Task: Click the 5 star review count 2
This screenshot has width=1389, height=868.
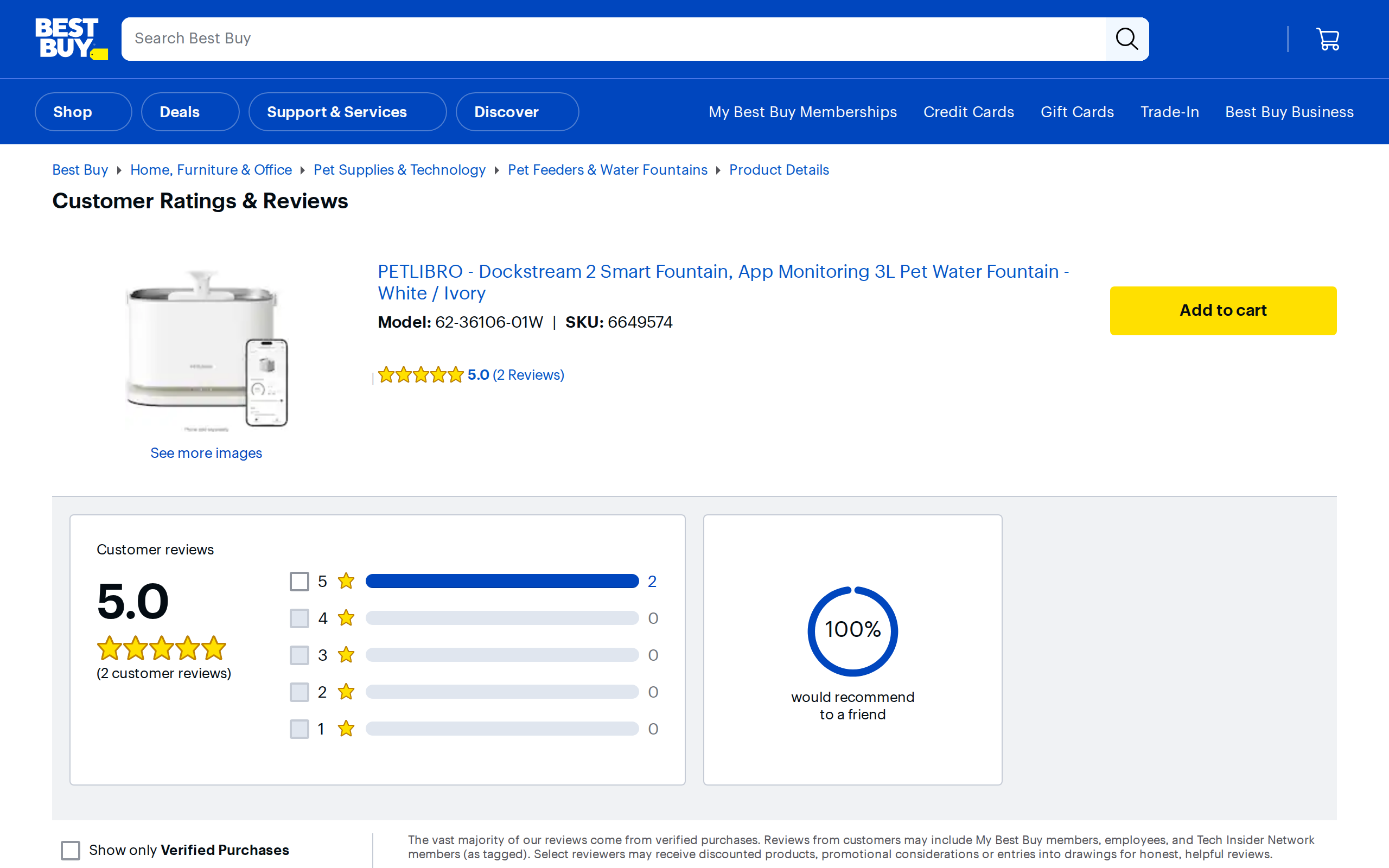Action: point(652,581)
